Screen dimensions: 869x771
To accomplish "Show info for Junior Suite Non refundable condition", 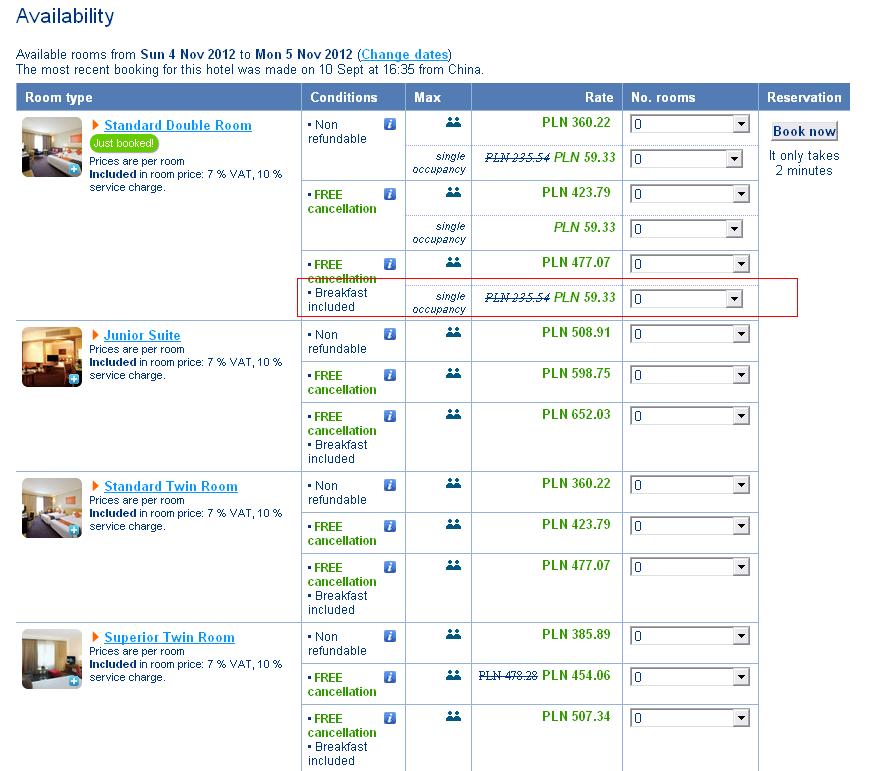I will [x=390, y=334].
